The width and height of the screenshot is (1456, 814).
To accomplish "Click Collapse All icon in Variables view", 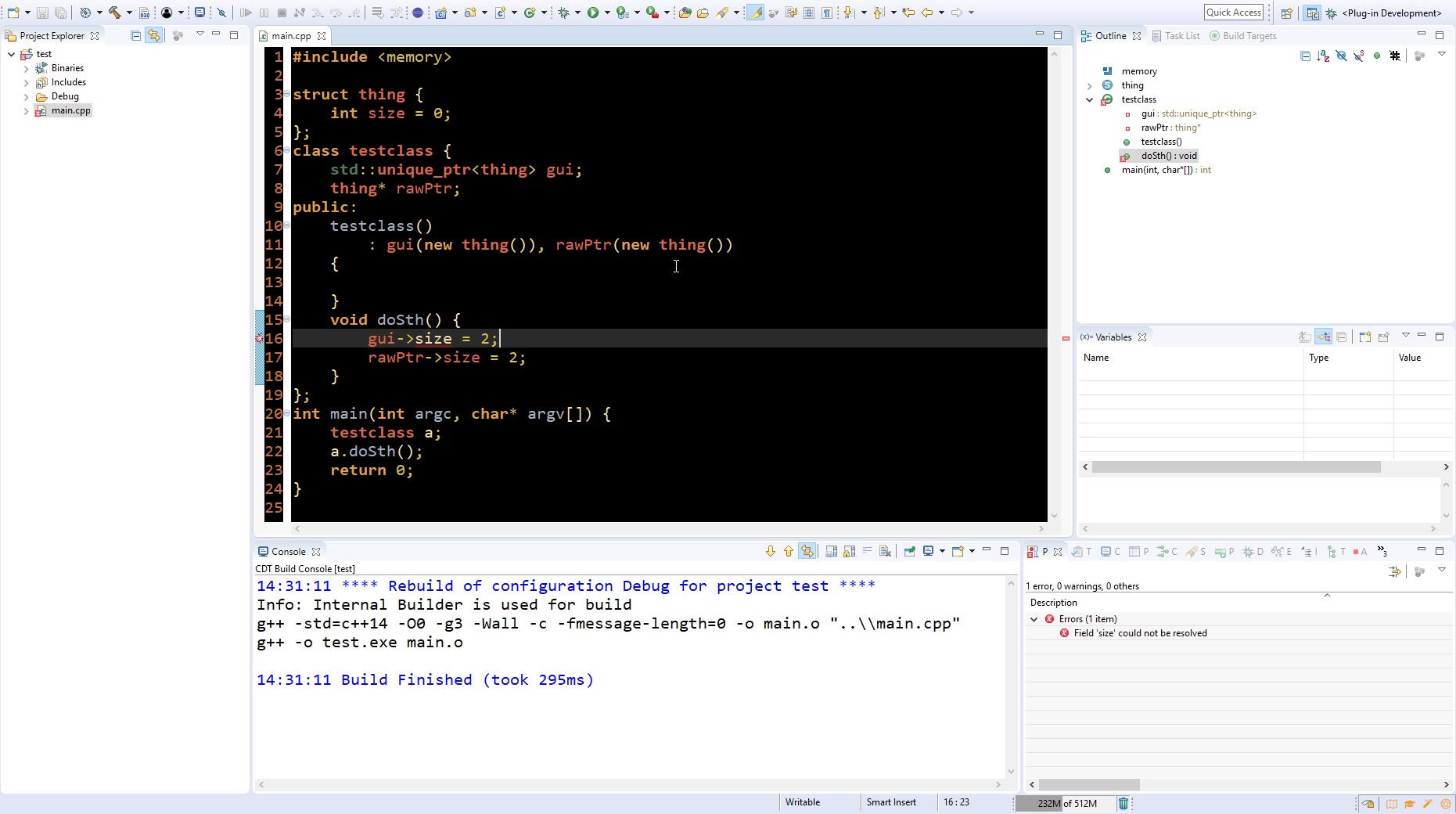I will pos(1341,337).
